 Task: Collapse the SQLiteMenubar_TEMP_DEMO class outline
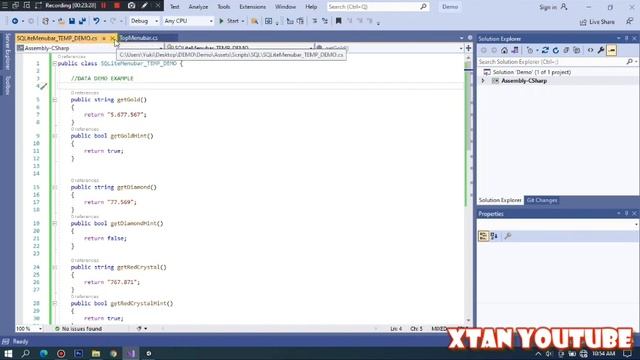click(55, 64)
